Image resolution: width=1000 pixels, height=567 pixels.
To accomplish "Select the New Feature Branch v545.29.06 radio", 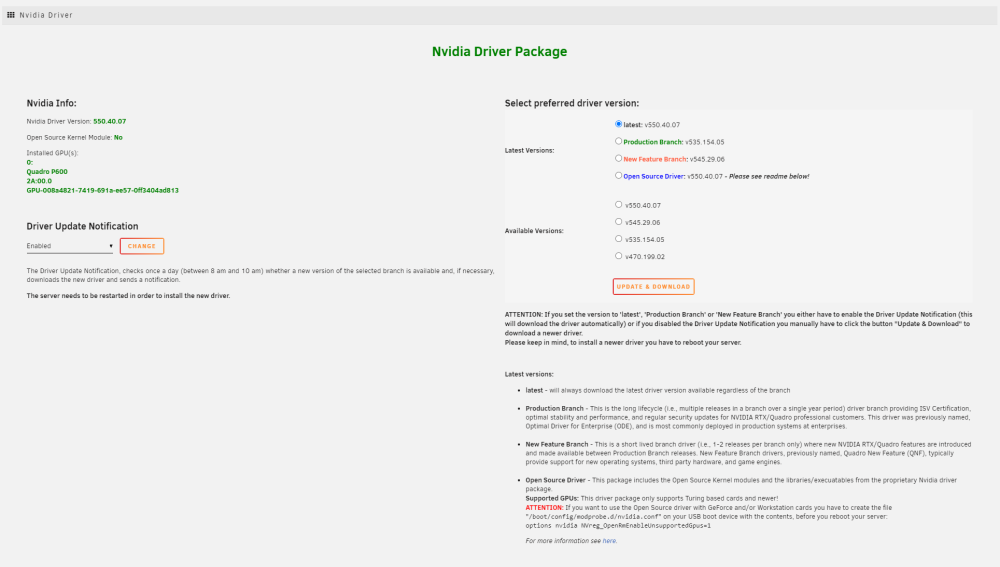I will pos(618,158).
